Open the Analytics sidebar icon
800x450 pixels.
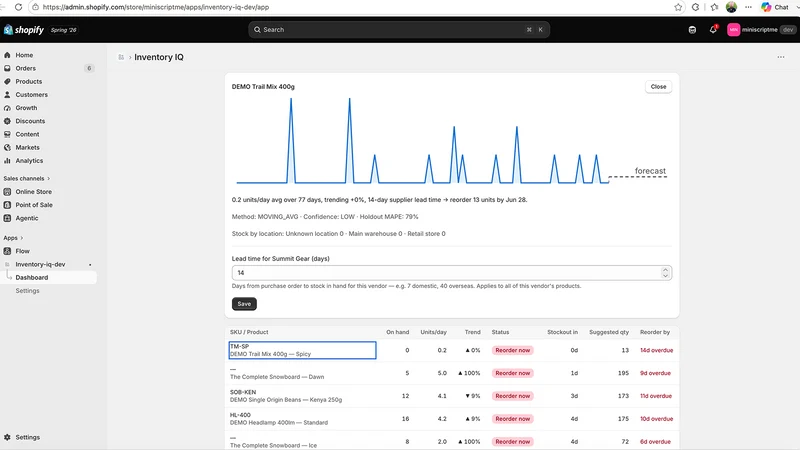point(7,161)
